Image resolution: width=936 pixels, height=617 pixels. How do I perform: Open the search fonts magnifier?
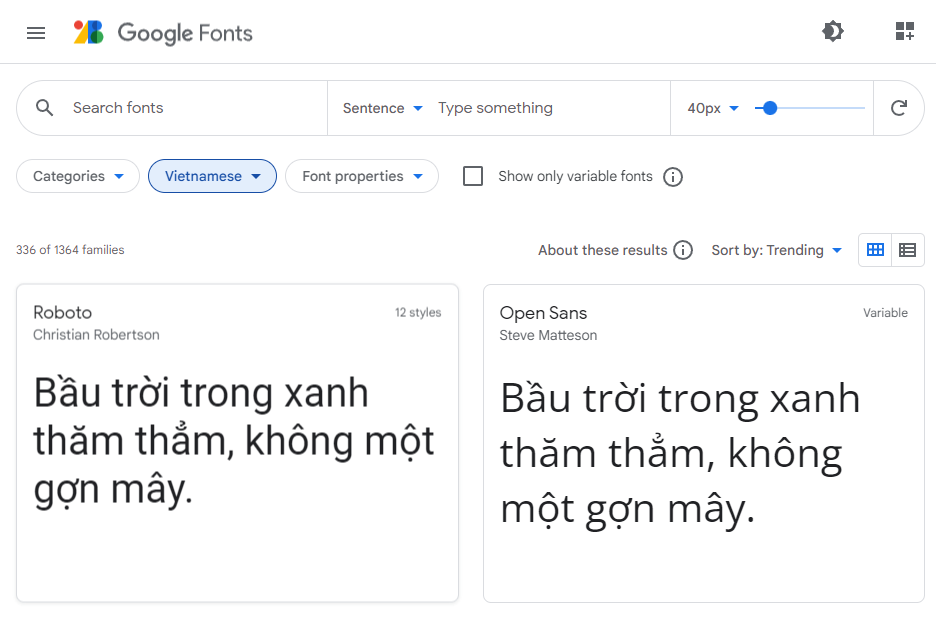point(44,107)
